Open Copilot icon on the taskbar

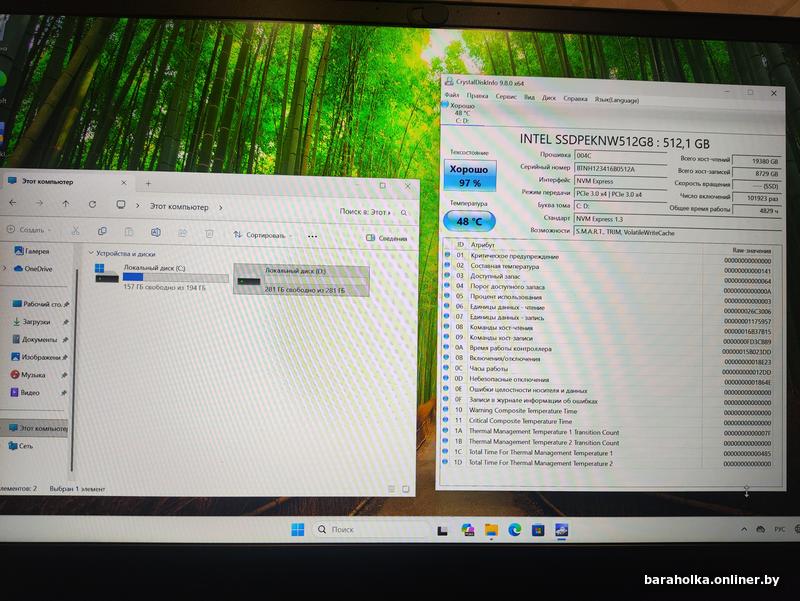[467, 530]
